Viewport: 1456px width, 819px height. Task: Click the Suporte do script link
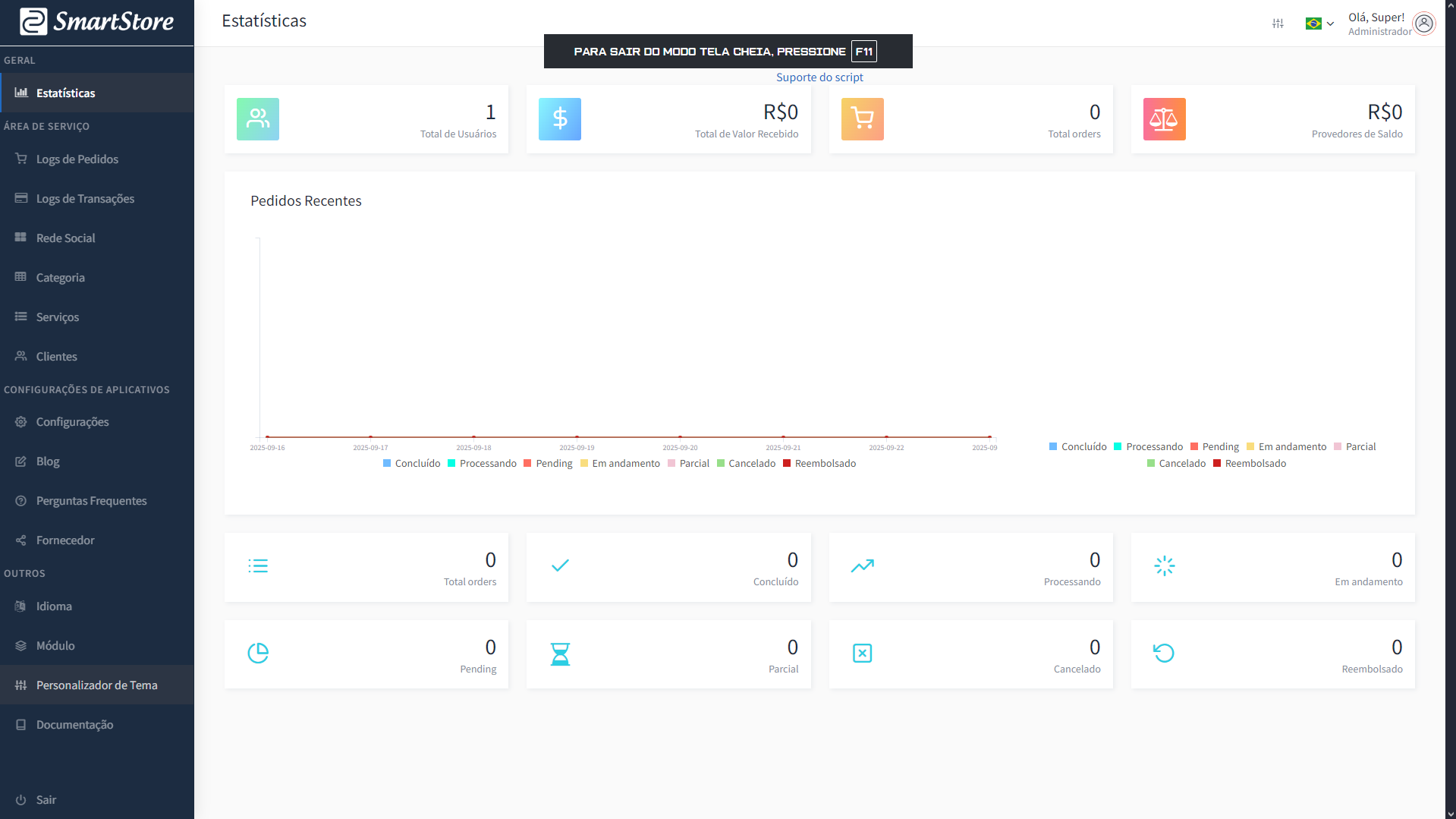point(819,77)
